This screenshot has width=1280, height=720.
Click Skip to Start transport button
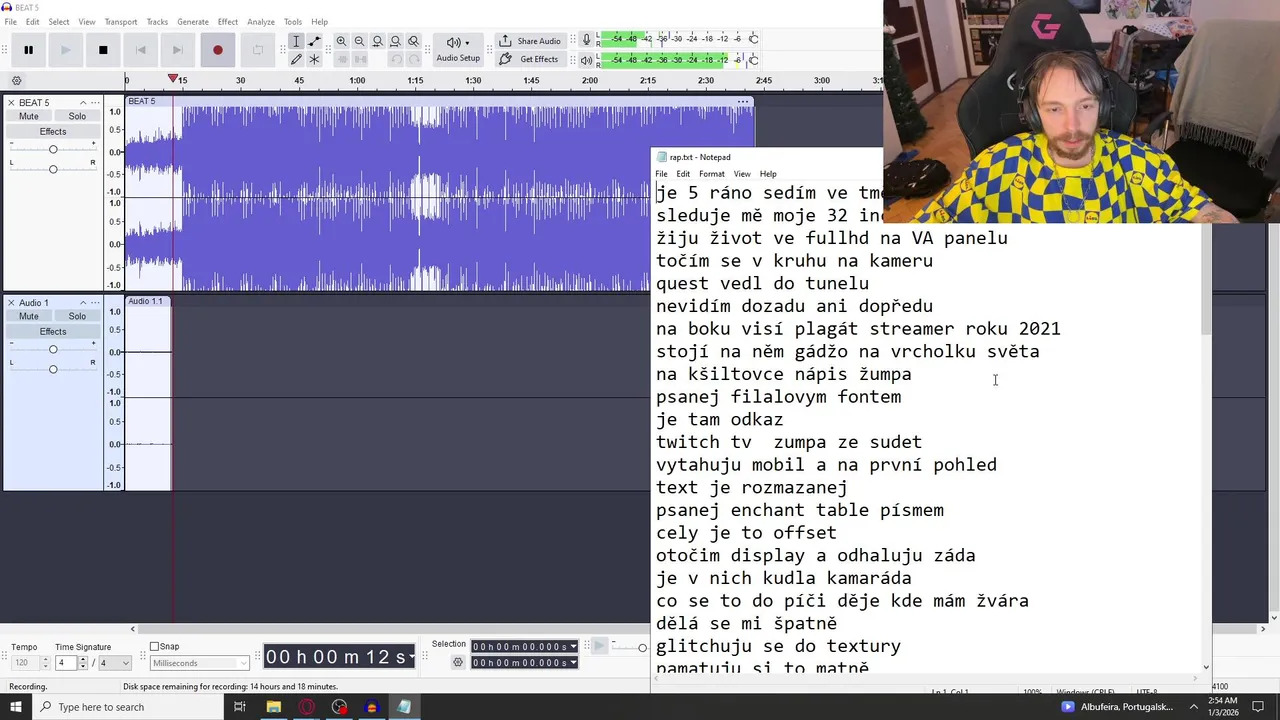[x=141, y=50]
